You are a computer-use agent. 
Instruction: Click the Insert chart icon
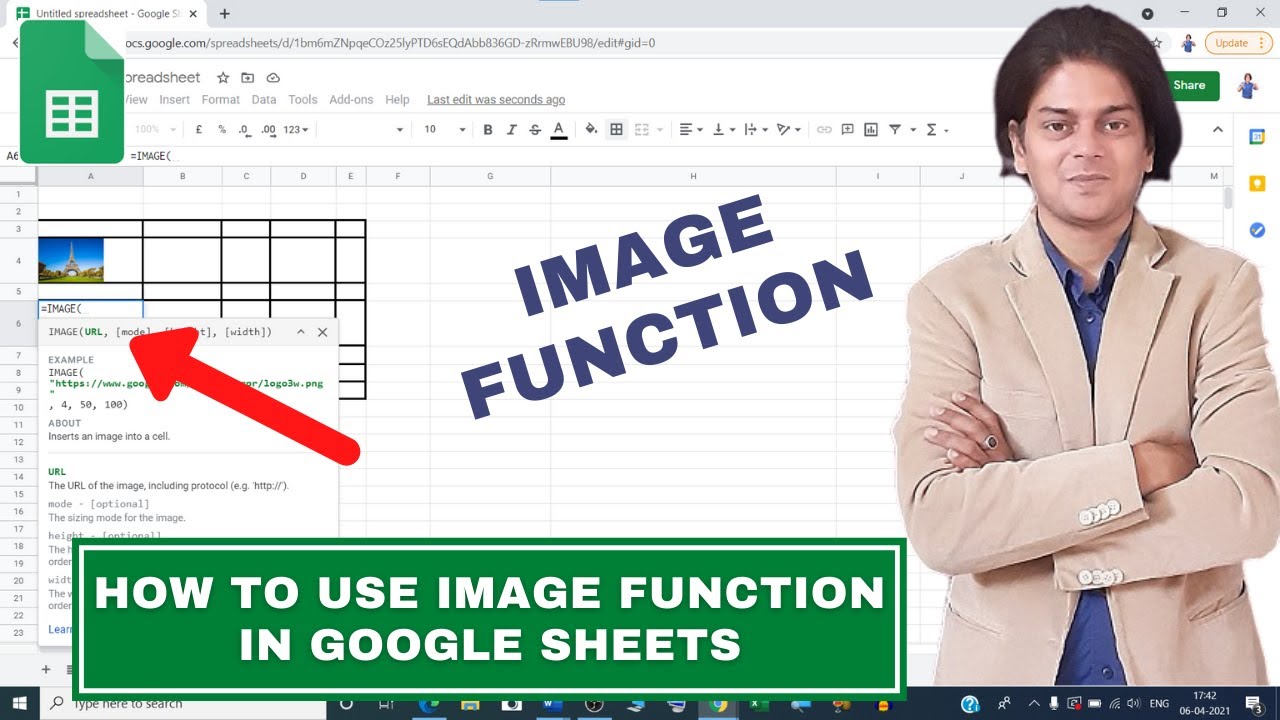[871, 130]
